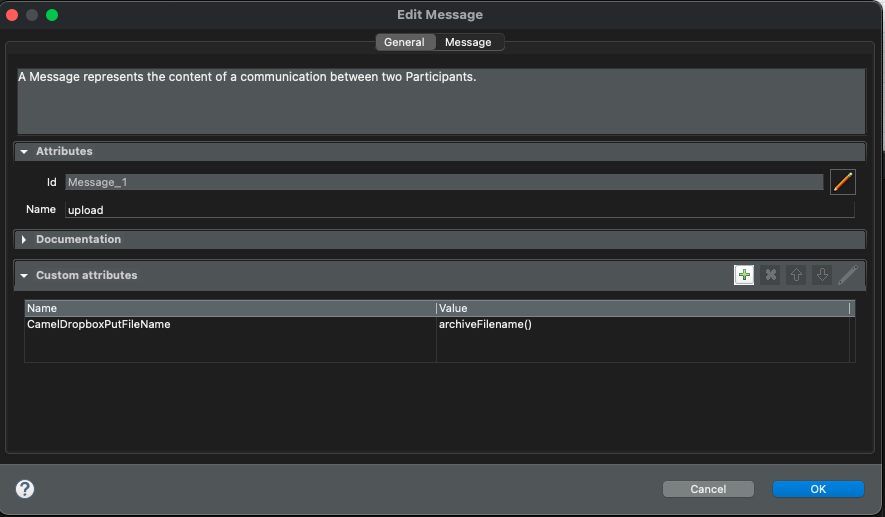Add a new custom attribute with plus icon
Viewport: 885px width, 517px height.
pos(744,275)
